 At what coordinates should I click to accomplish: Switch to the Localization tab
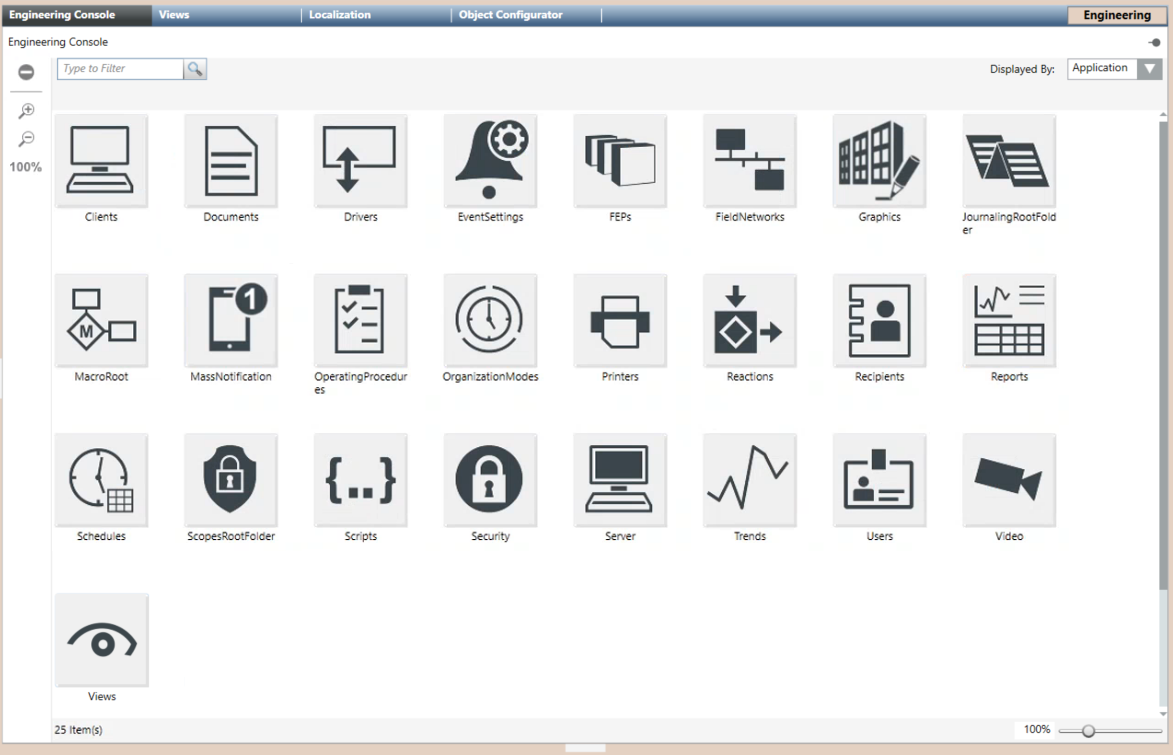[340, 15]
